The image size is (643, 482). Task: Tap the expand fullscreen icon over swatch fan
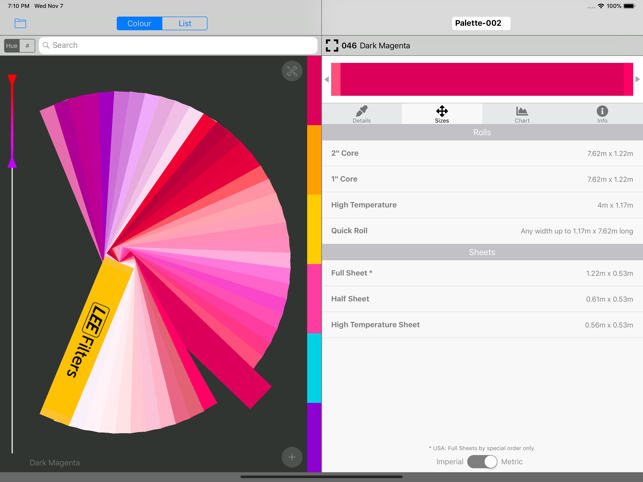(x=291, y=71)
